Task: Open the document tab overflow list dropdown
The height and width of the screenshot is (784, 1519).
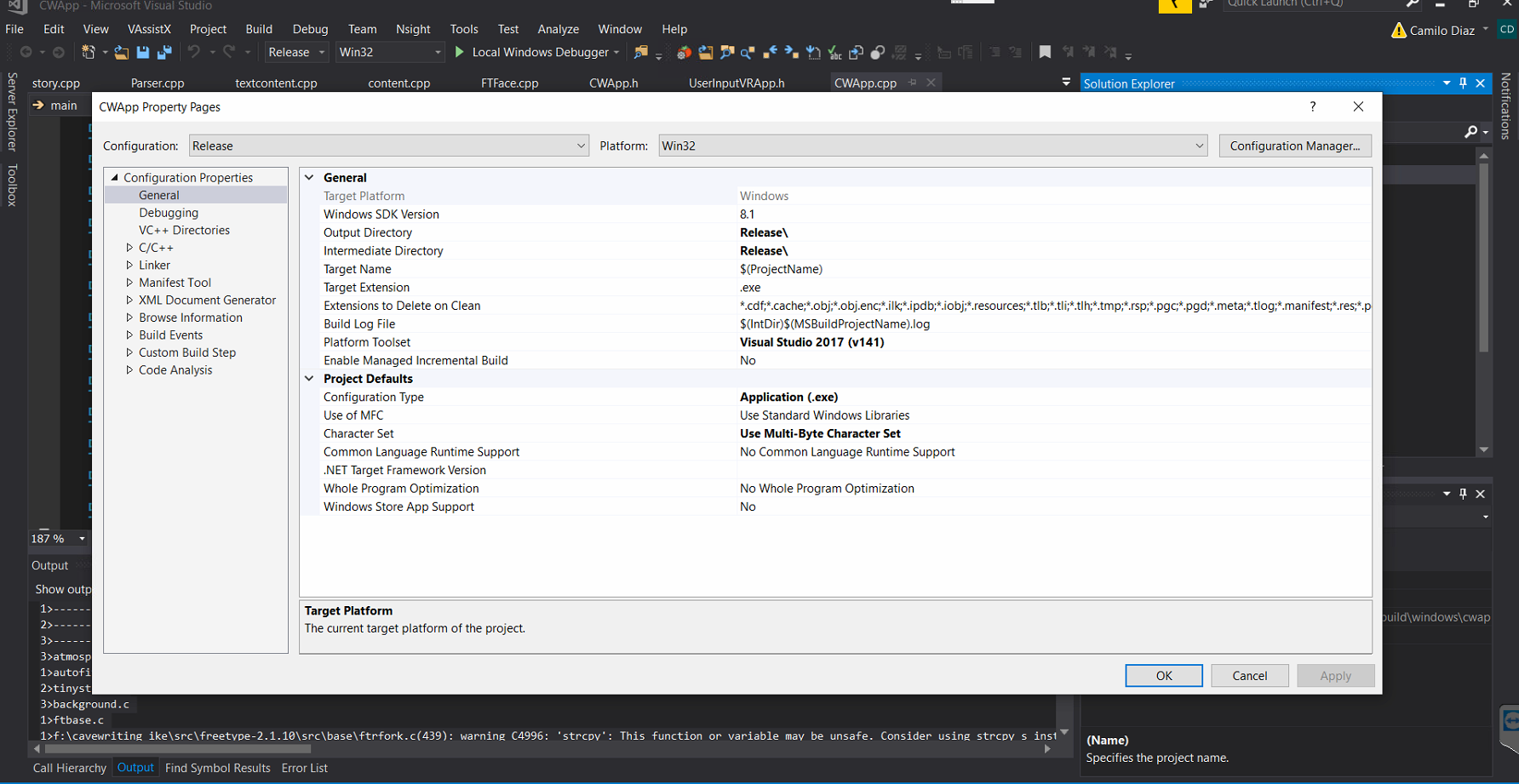Action: (1066, 83)
